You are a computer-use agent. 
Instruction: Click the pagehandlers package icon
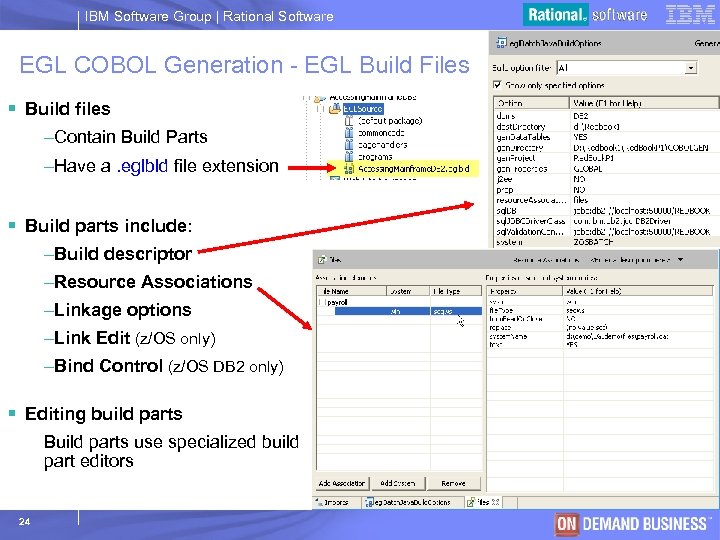(349, 145)
